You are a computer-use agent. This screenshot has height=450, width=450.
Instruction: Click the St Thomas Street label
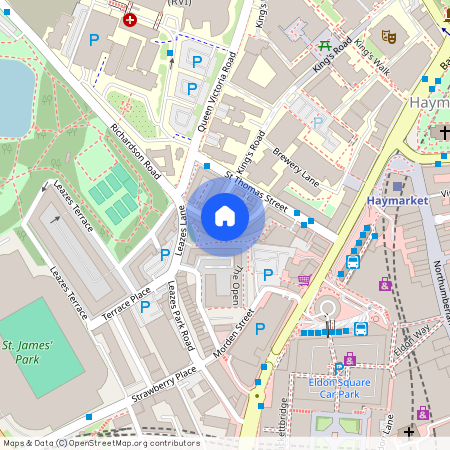256,192
